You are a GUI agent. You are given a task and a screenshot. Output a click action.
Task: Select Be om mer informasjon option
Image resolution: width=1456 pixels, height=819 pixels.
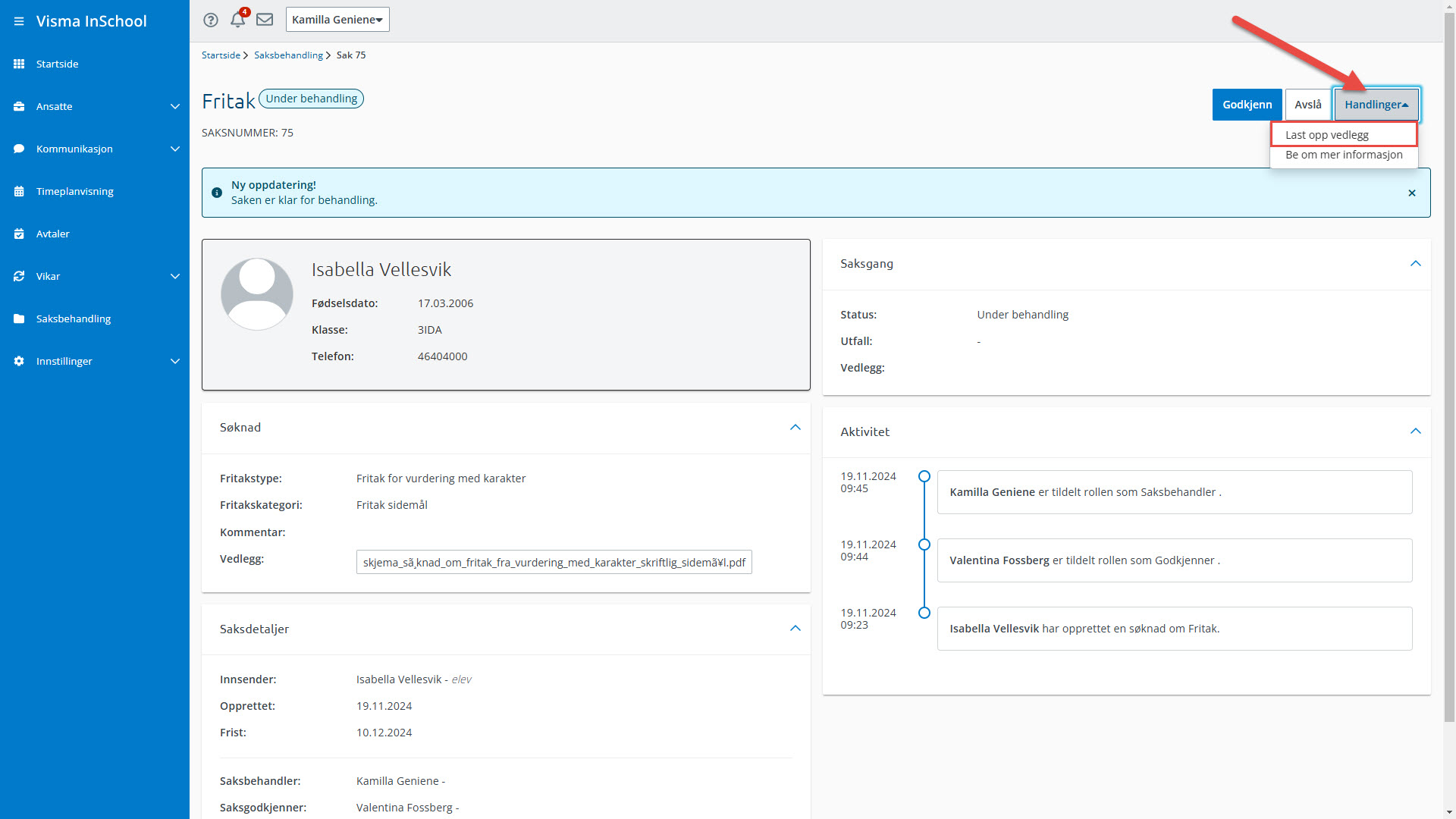click(x=1343, y=155)
